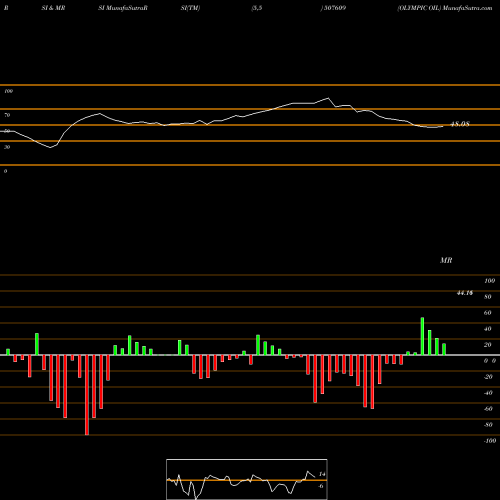
Task: Click the MR axis label -60
Action: [x=488, y=409]
